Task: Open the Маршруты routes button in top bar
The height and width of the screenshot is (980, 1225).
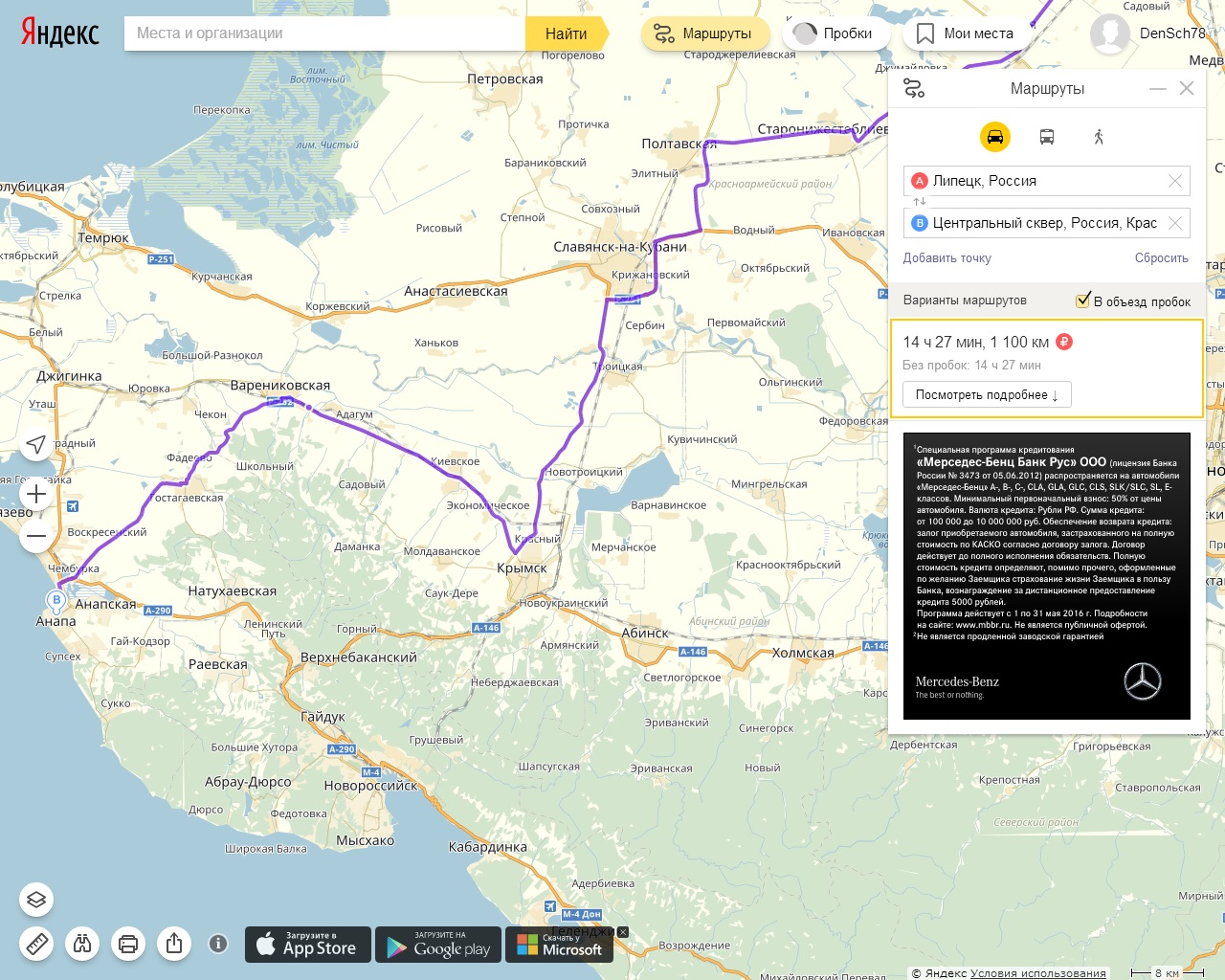Action: point(705,33)
